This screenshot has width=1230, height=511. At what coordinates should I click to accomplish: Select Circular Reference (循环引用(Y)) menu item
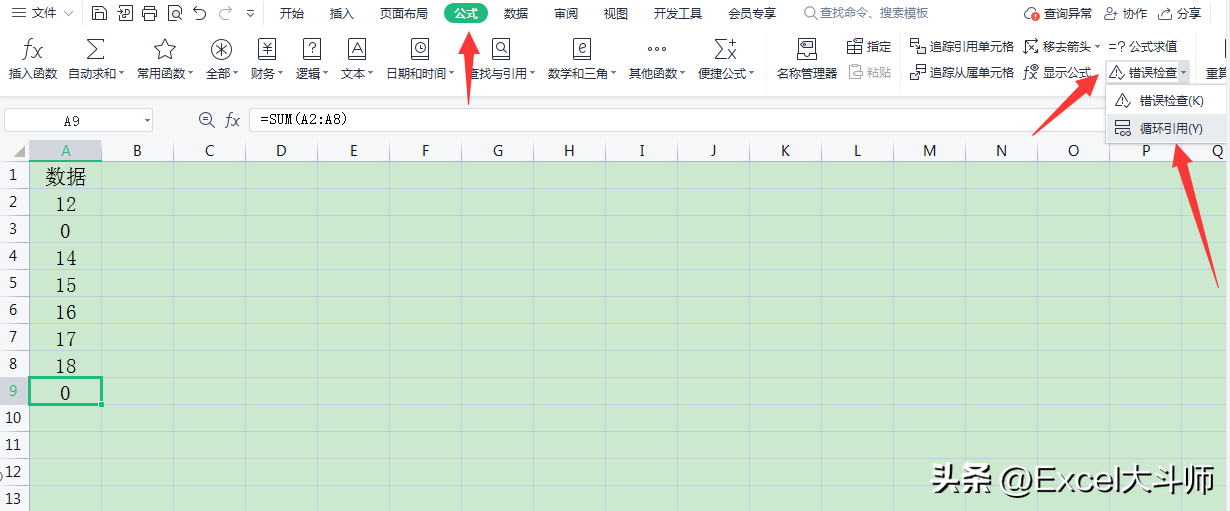[1167, 128]
